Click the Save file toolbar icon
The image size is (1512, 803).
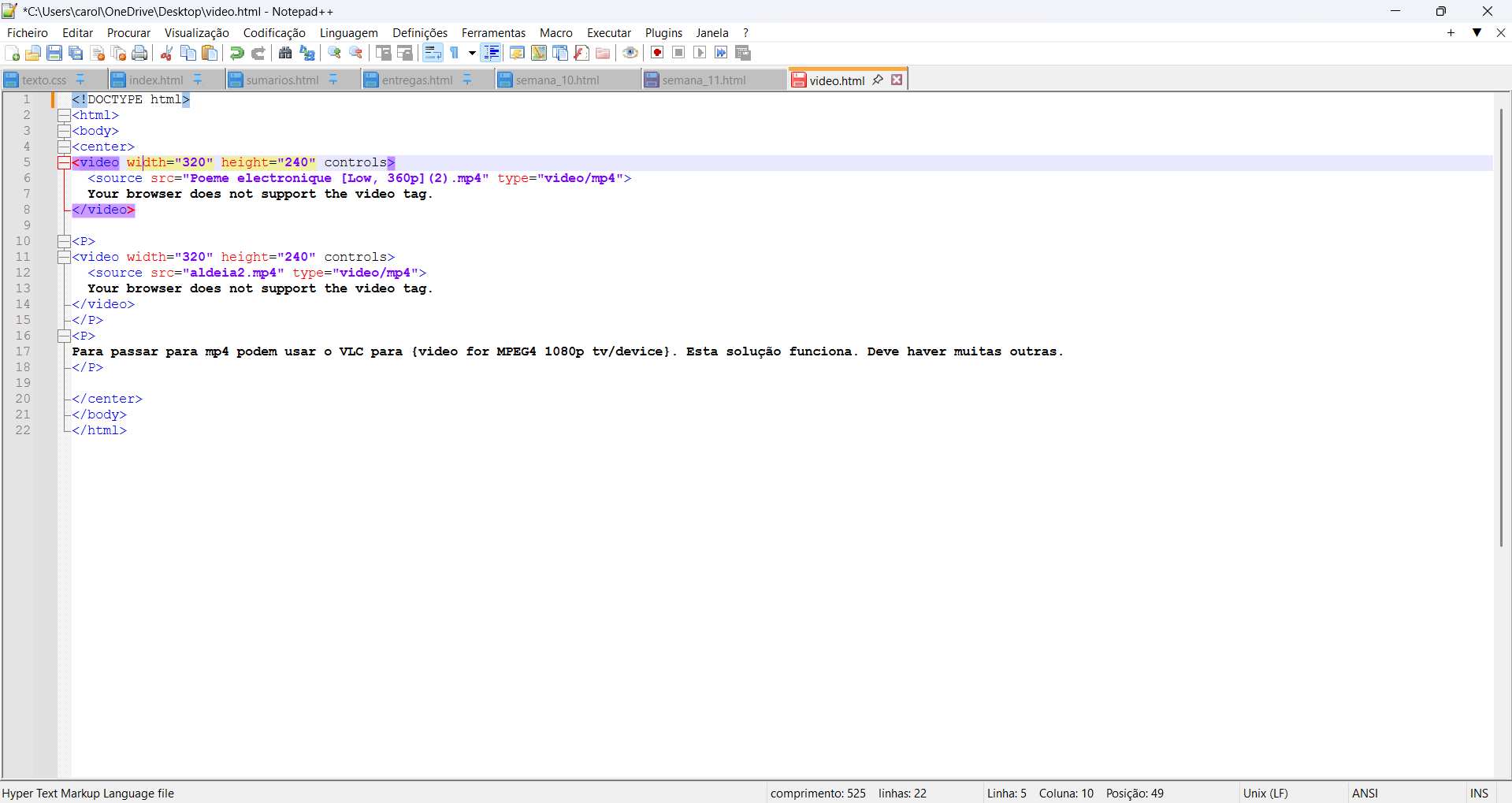tap(54, 53)
